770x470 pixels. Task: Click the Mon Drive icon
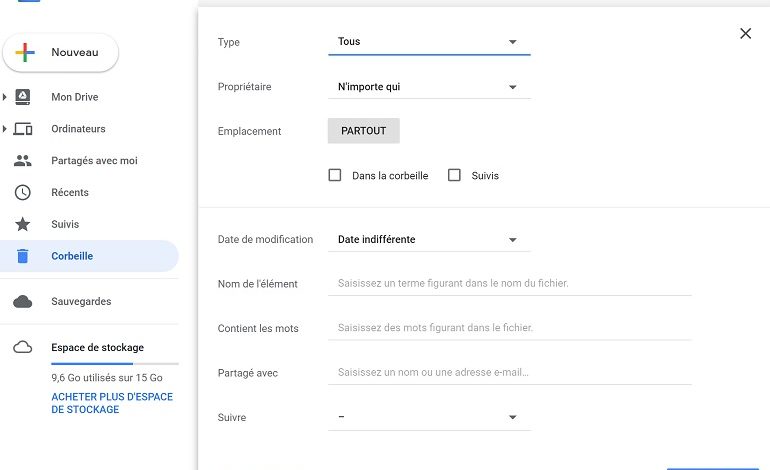(23, 97)
